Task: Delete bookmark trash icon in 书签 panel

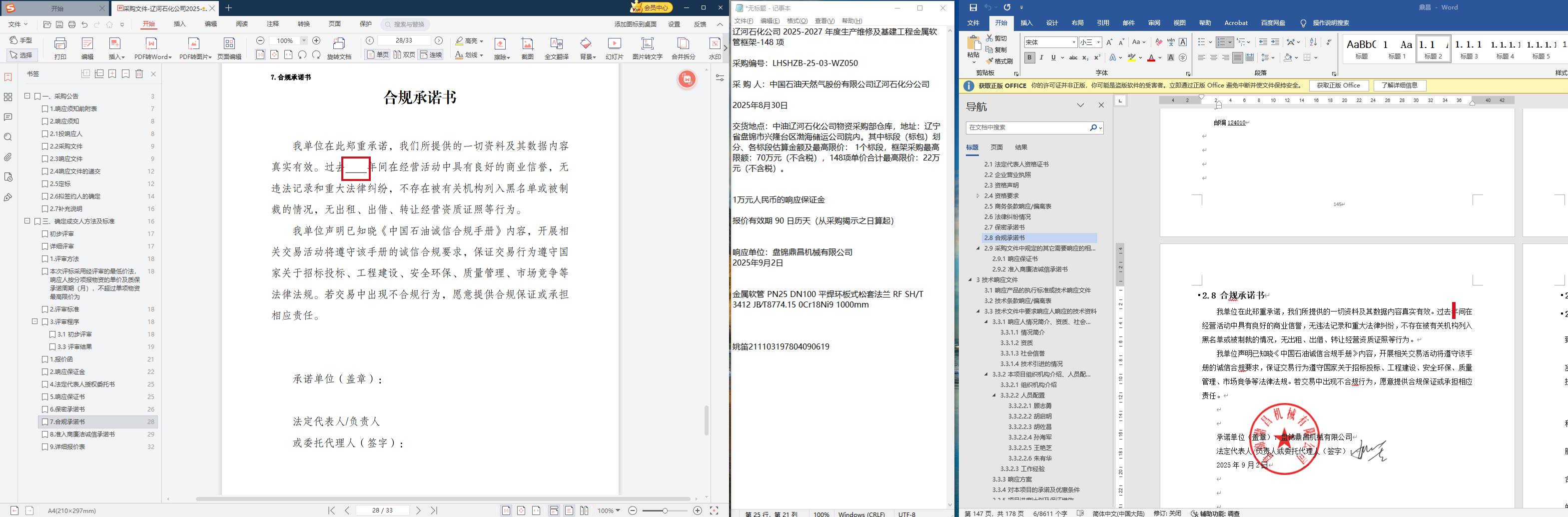Action: tap(139, 73)
